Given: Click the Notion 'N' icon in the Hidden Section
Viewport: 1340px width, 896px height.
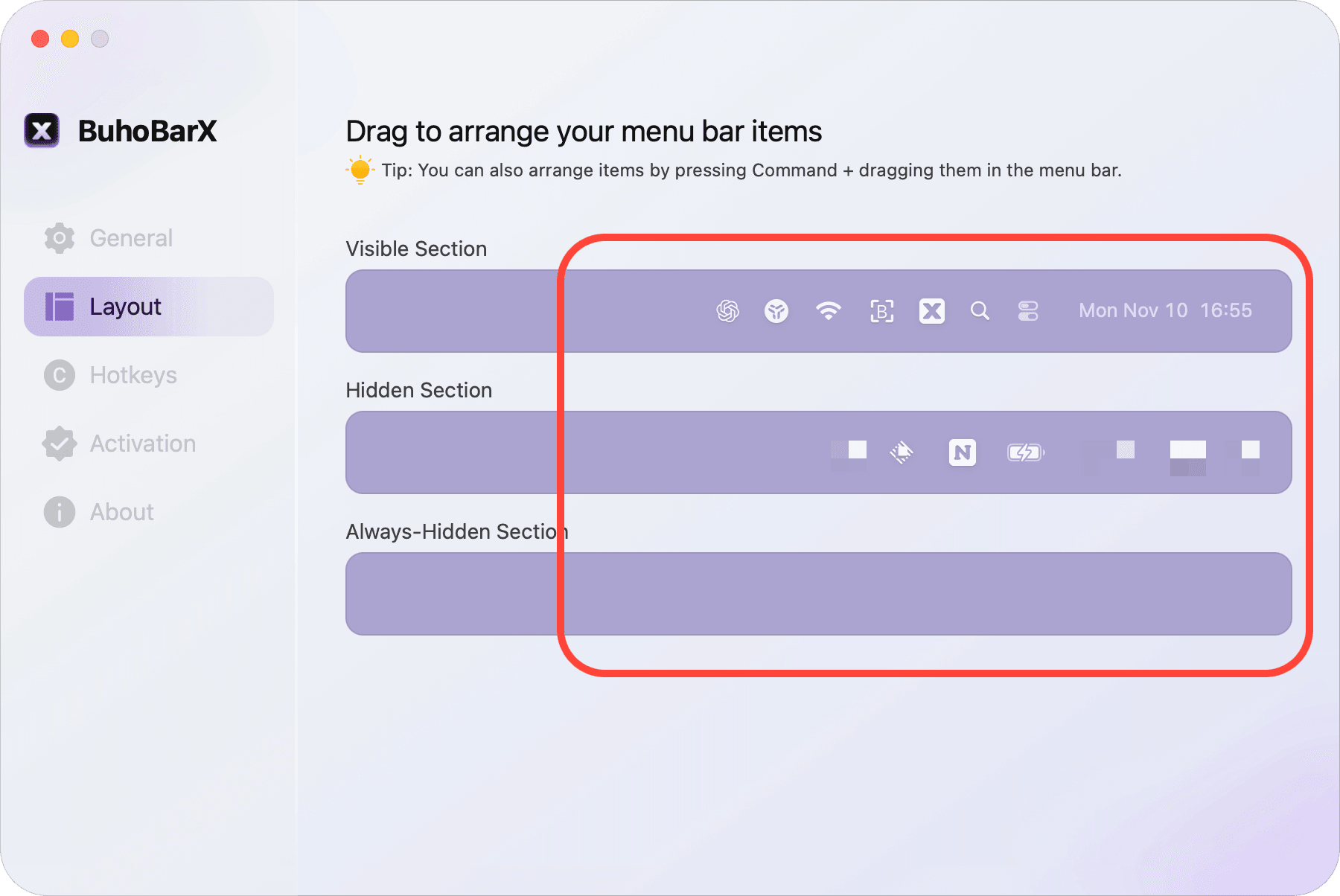Looking at the screenshot, I should [962, 452].
